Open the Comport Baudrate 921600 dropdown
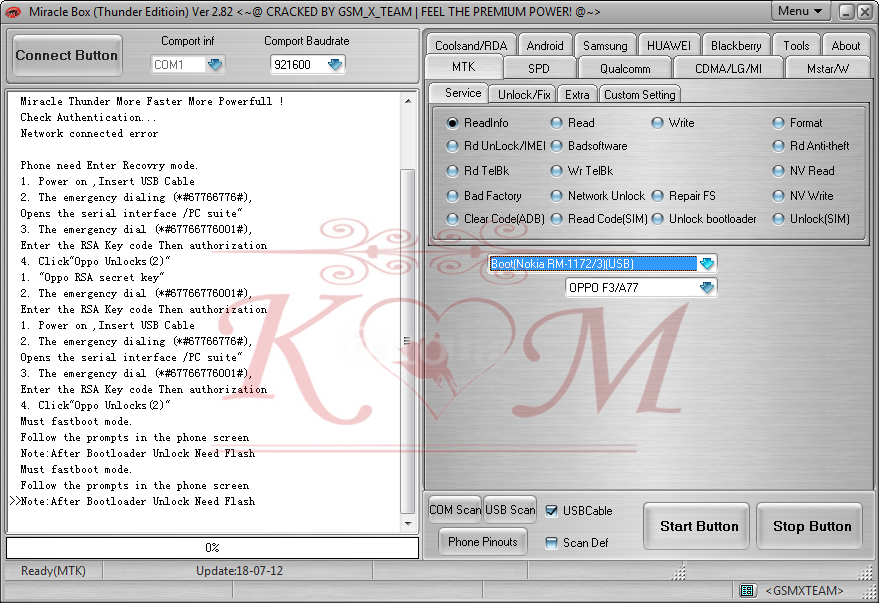This screenshot has width=879, height=603. coord(335,64)
